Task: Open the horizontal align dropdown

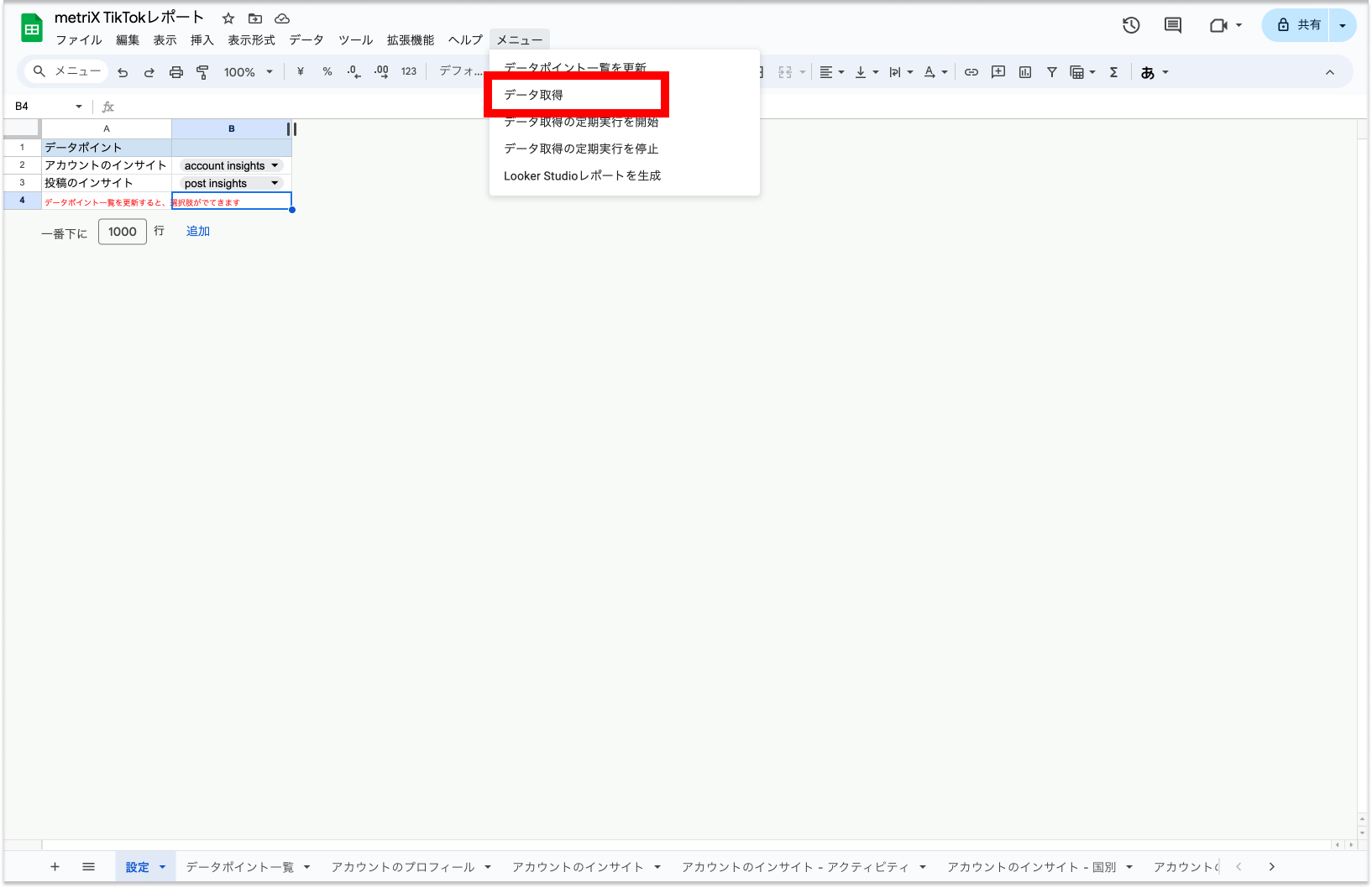Action: pyautogui.click(x=832, y=72)
